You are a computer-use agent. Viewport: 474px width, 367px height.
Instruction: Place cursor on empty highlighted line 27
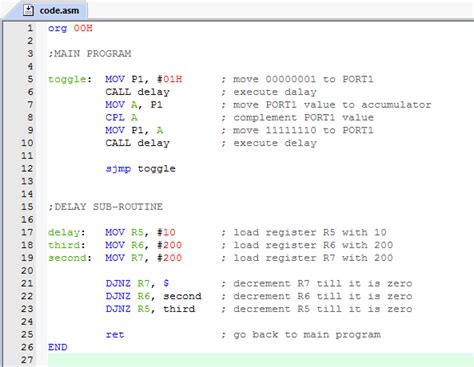pos(261,360)
